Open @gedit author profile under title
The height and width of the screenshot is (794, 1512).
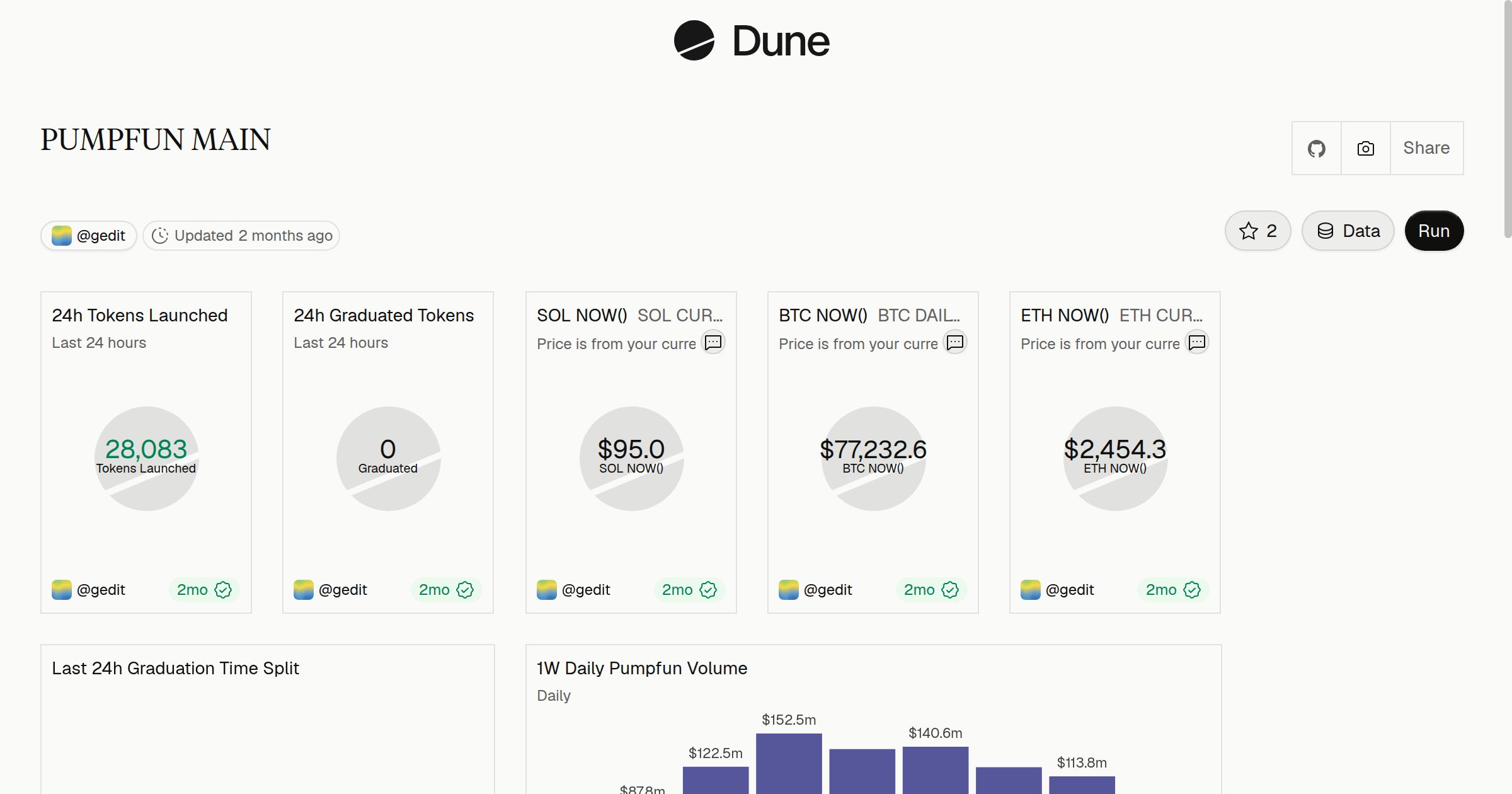[89, 236]
